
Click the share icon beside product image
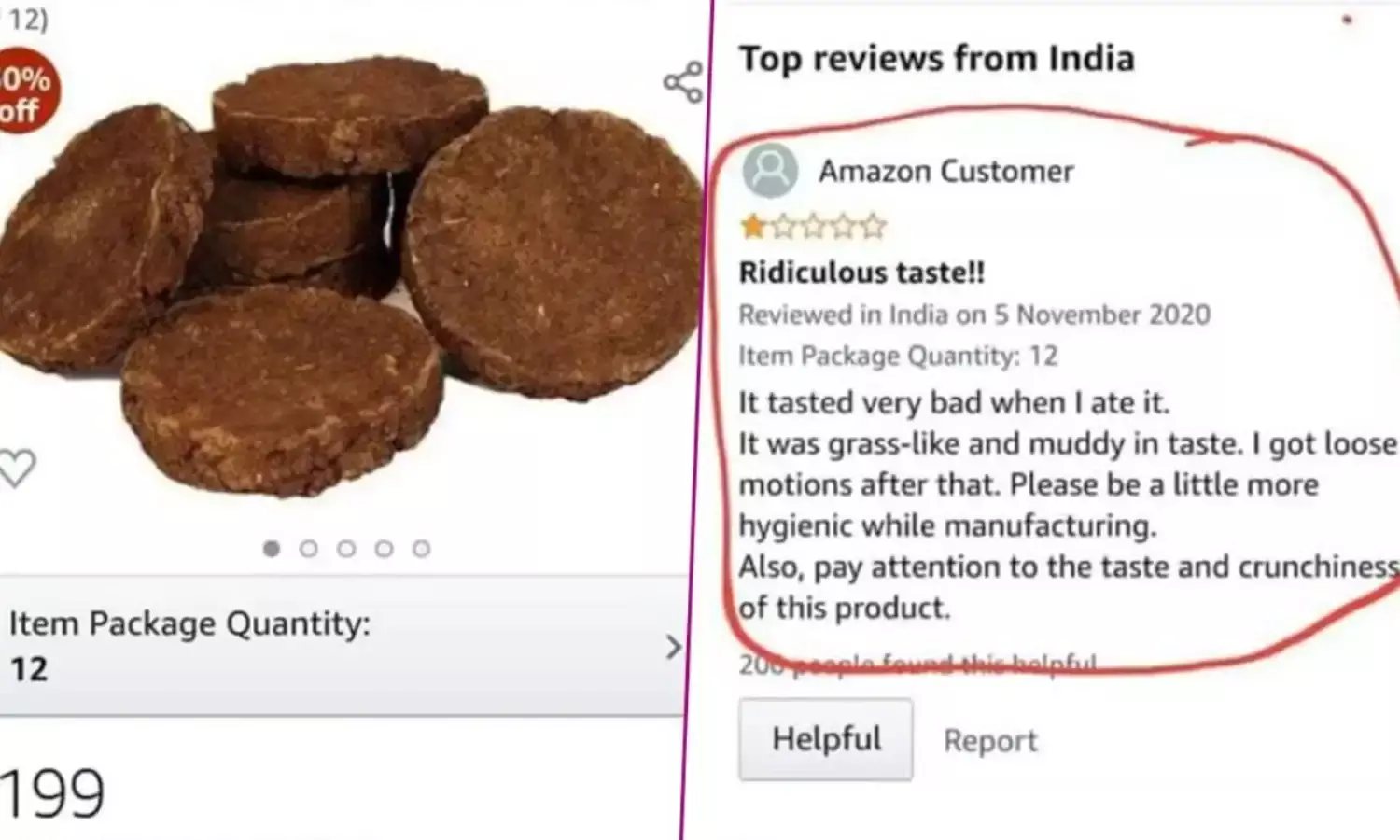point(683,82)
